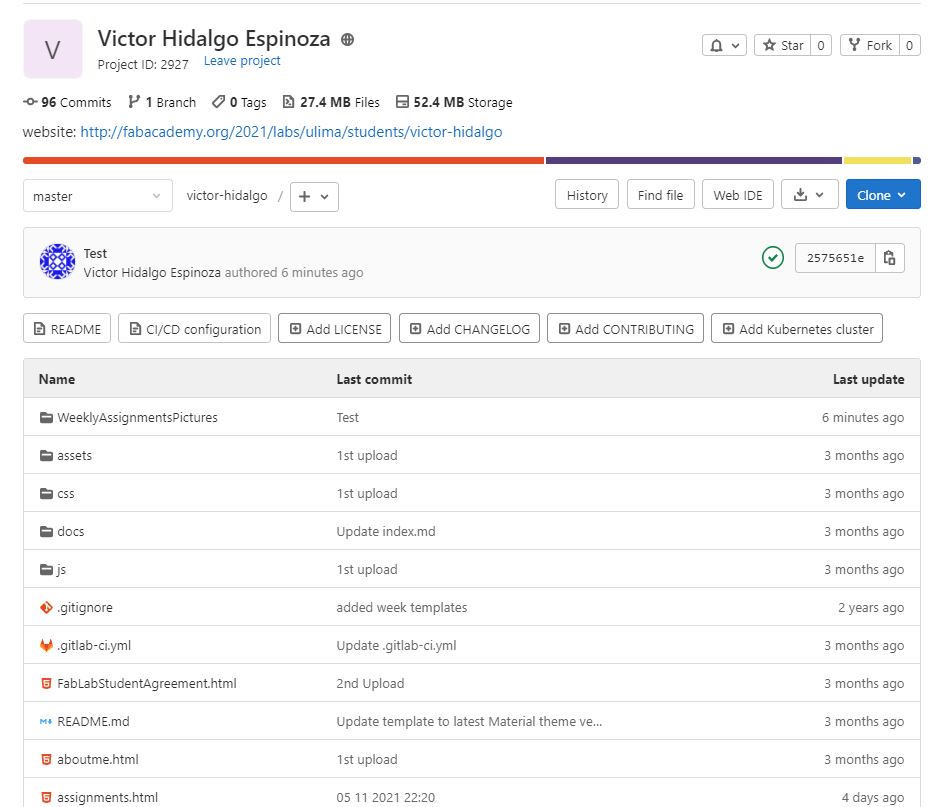The image size is (942, 807).
Task: Click Leave project link
Action: pyautogui.click(x=242, y=61)
